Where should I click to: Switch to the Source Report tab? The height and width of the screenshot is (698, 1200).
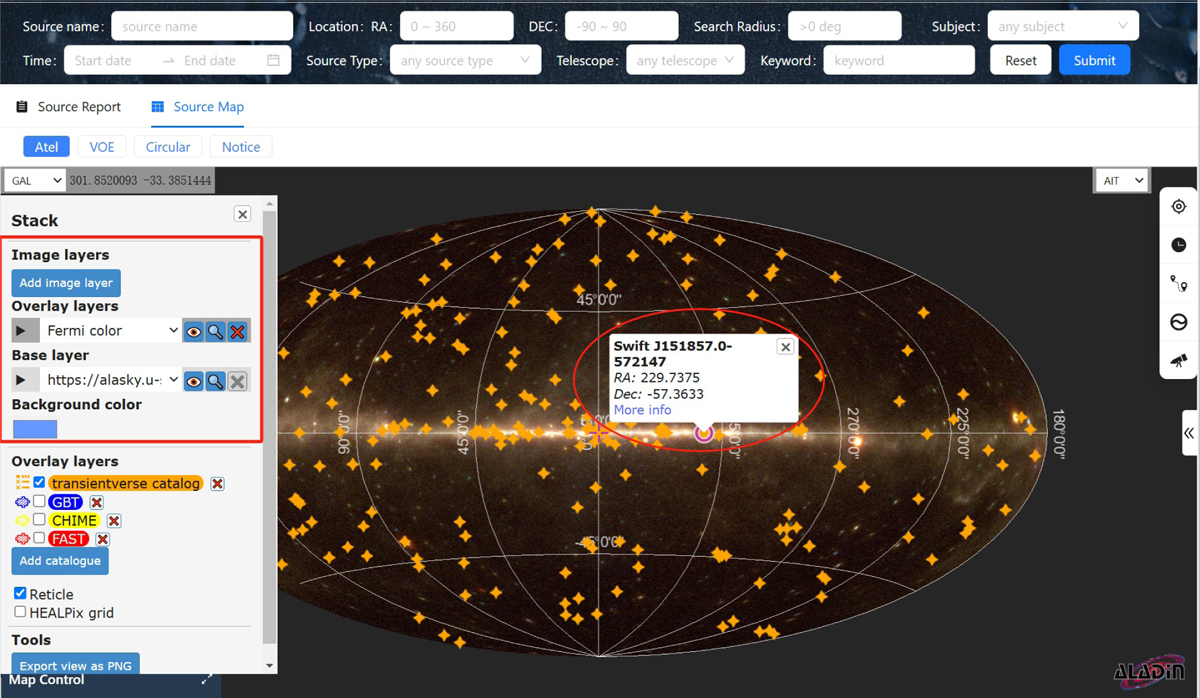[69, 107]
